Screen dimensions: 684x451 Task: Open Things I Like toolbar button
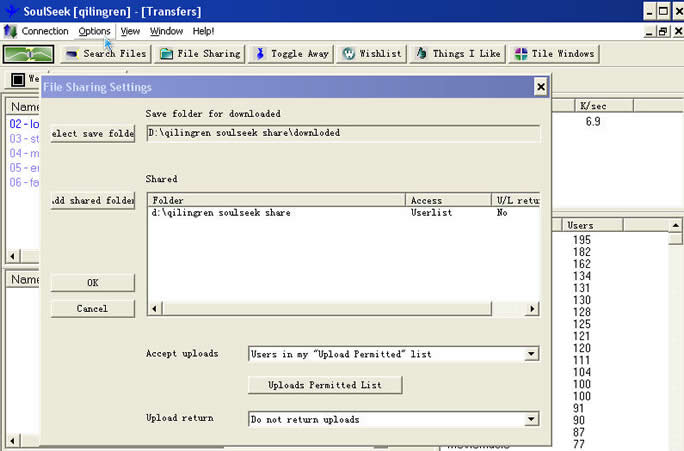458,54
